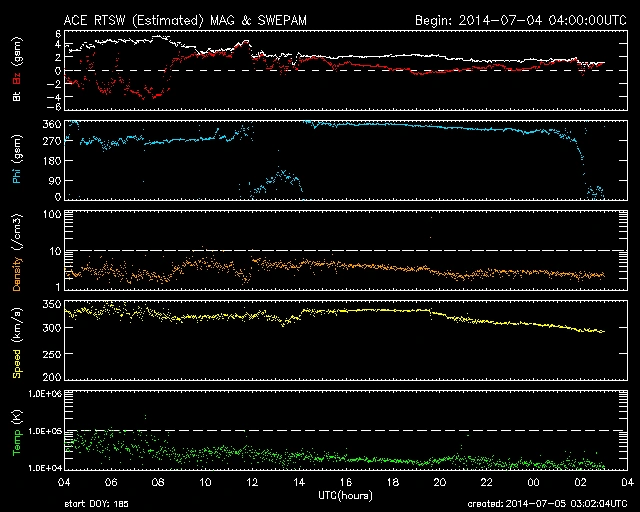The image size is (640, 512).
Task: Click the '90' tick label on Phi plot
Action: (x=55, y=180)
